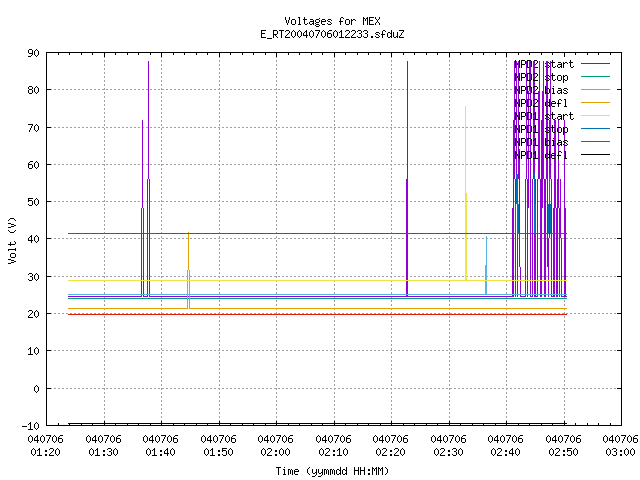Click the x-axis tick label 01:20

46,452
